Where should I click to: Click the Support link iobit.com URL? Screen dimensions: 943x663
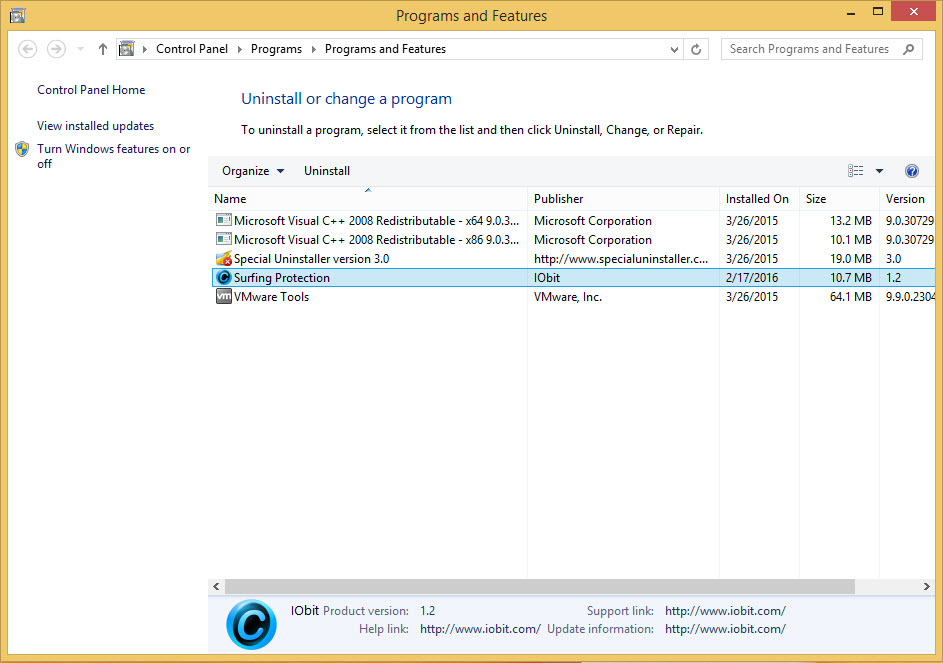click(725, 611)
